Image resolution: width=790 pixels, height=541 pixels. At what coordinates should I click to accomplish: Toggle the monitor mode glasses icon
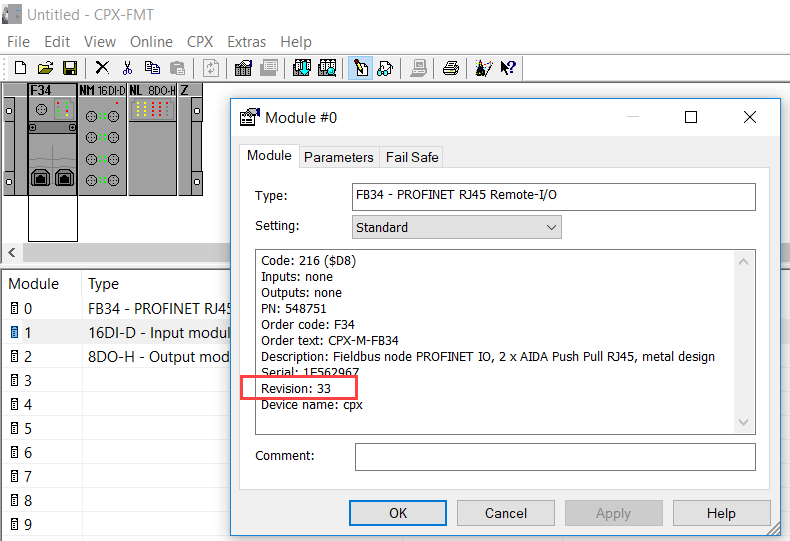[385, 68]
